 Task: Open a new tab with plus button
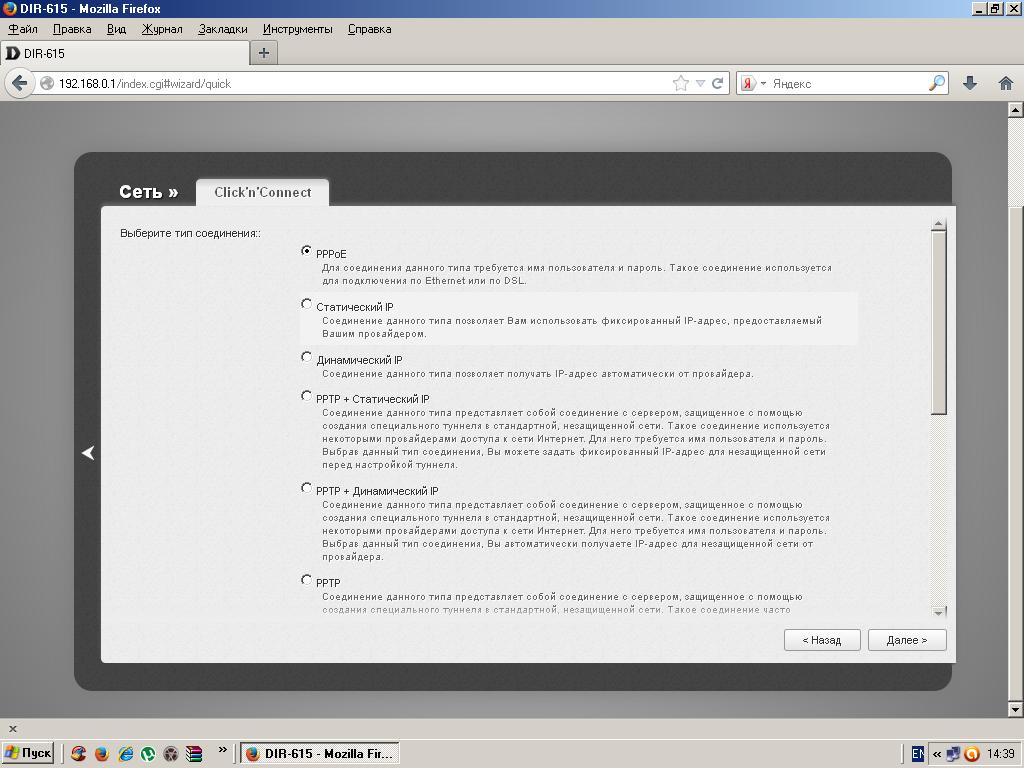pyautogui.click(x=264, y=53)
